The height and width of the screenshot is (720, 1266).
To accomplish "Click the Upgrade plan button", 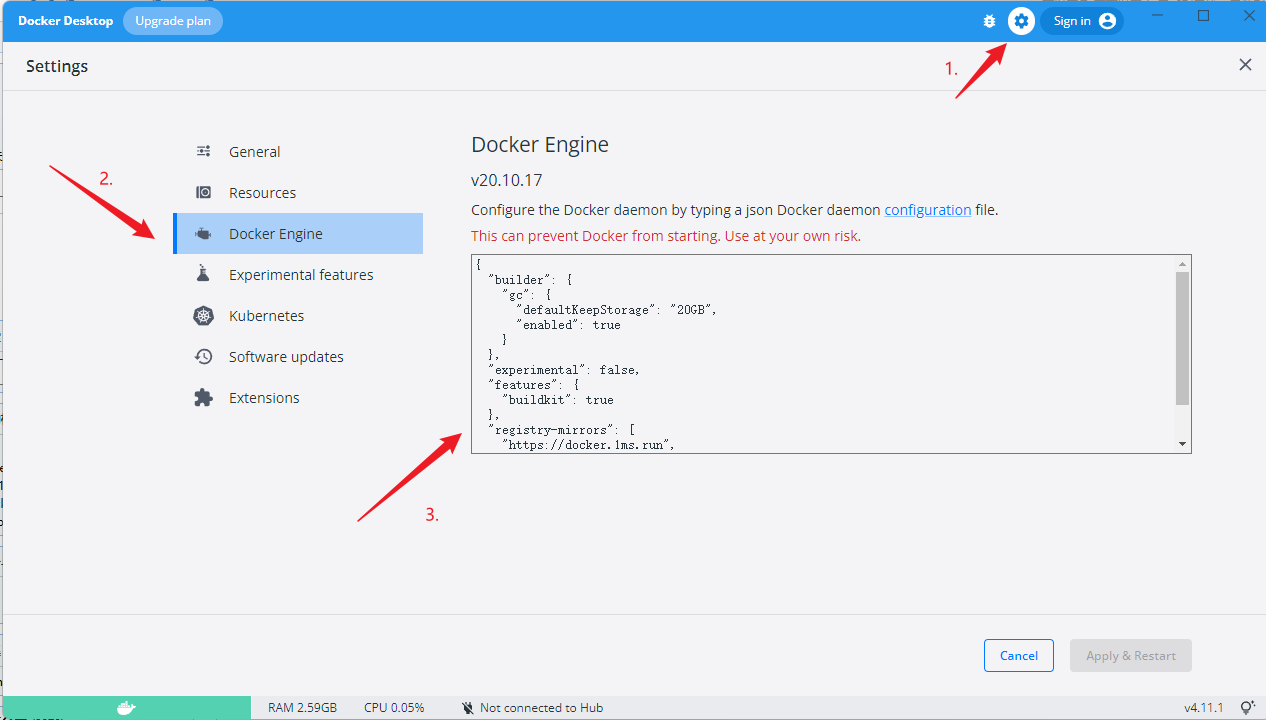I will click(173, 21).
